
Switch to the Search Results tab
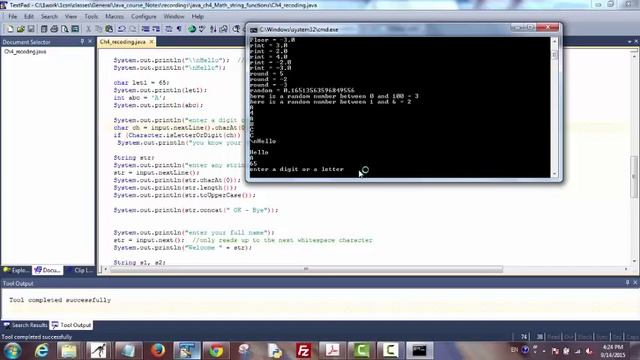[25, 325]
